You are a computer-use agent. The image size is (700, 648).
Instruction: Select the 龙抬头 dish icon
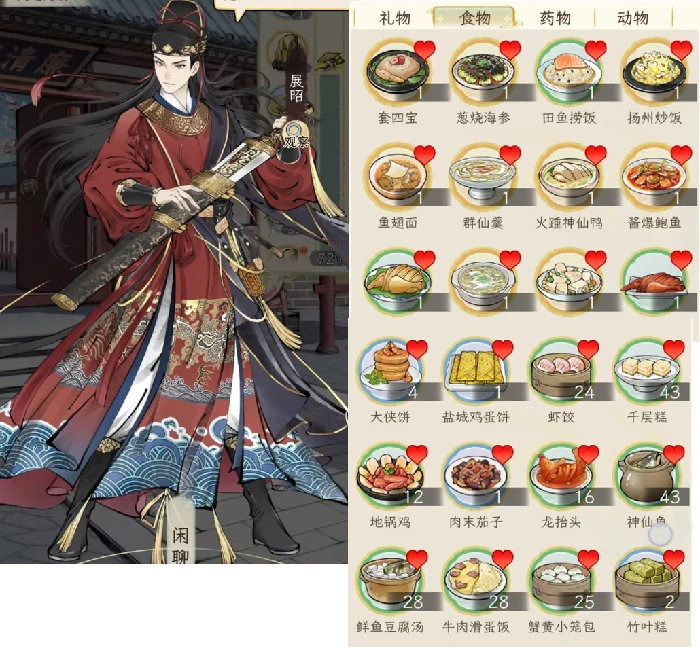click(562, 476)
